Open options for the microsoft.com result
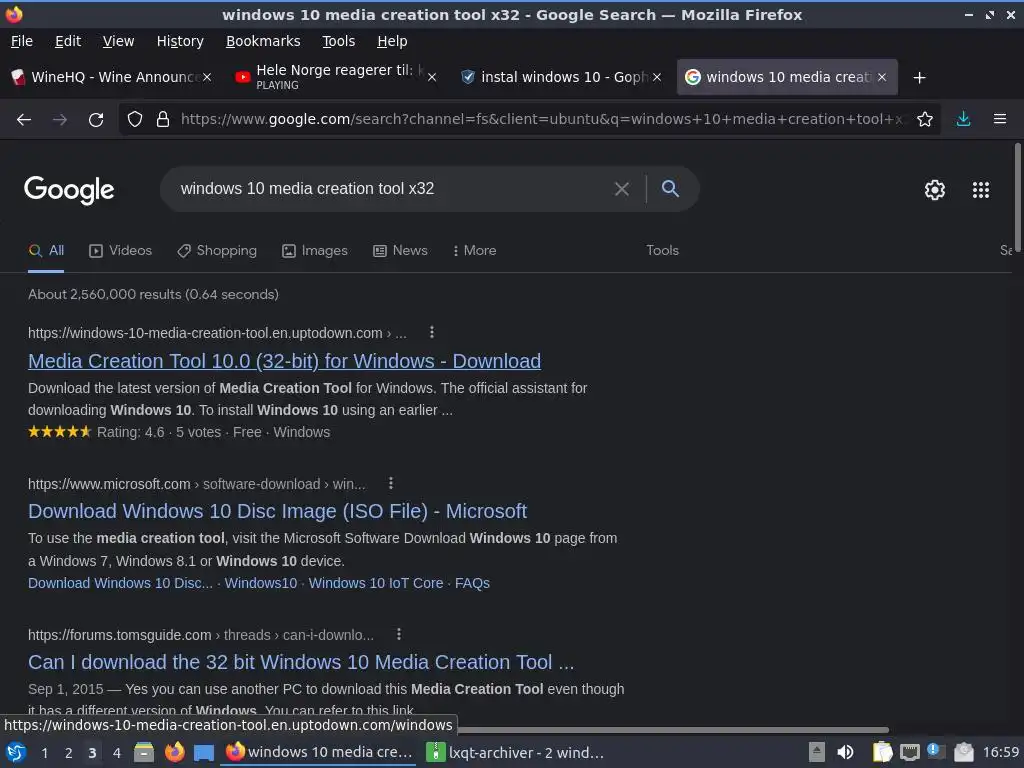1024x768 pixels. [391, 483]
